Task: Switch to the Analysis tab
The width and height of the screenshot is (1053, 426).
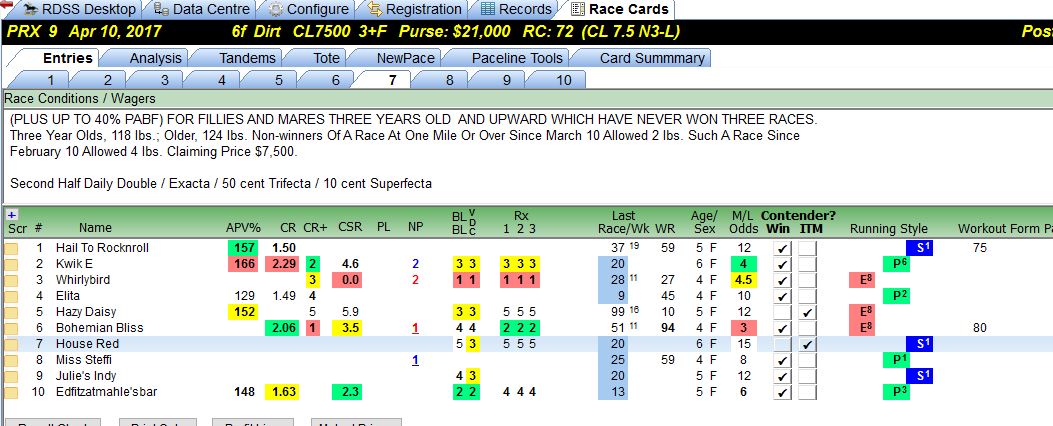Action: (155, 58)
